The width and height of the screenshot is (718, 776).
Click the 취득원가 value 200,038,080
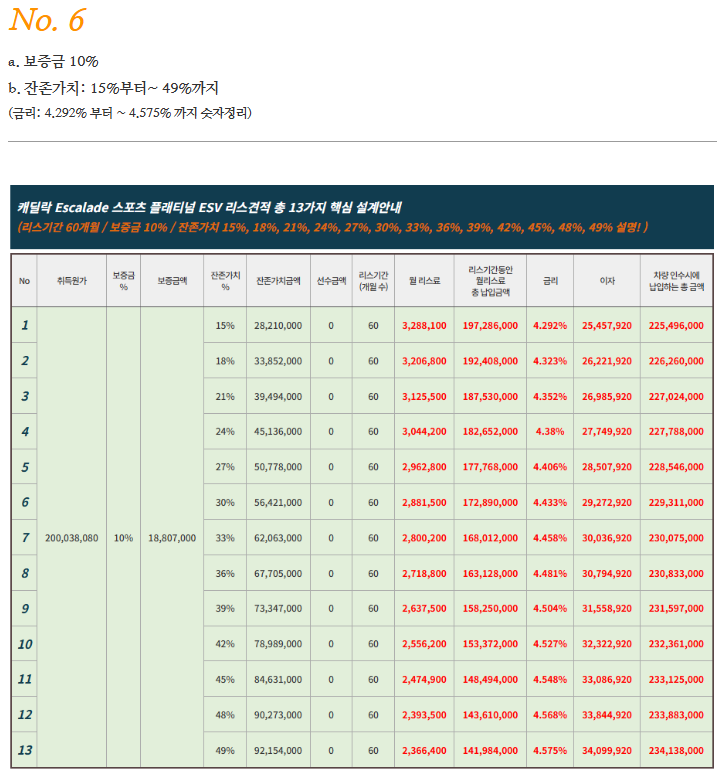[72, 538]
